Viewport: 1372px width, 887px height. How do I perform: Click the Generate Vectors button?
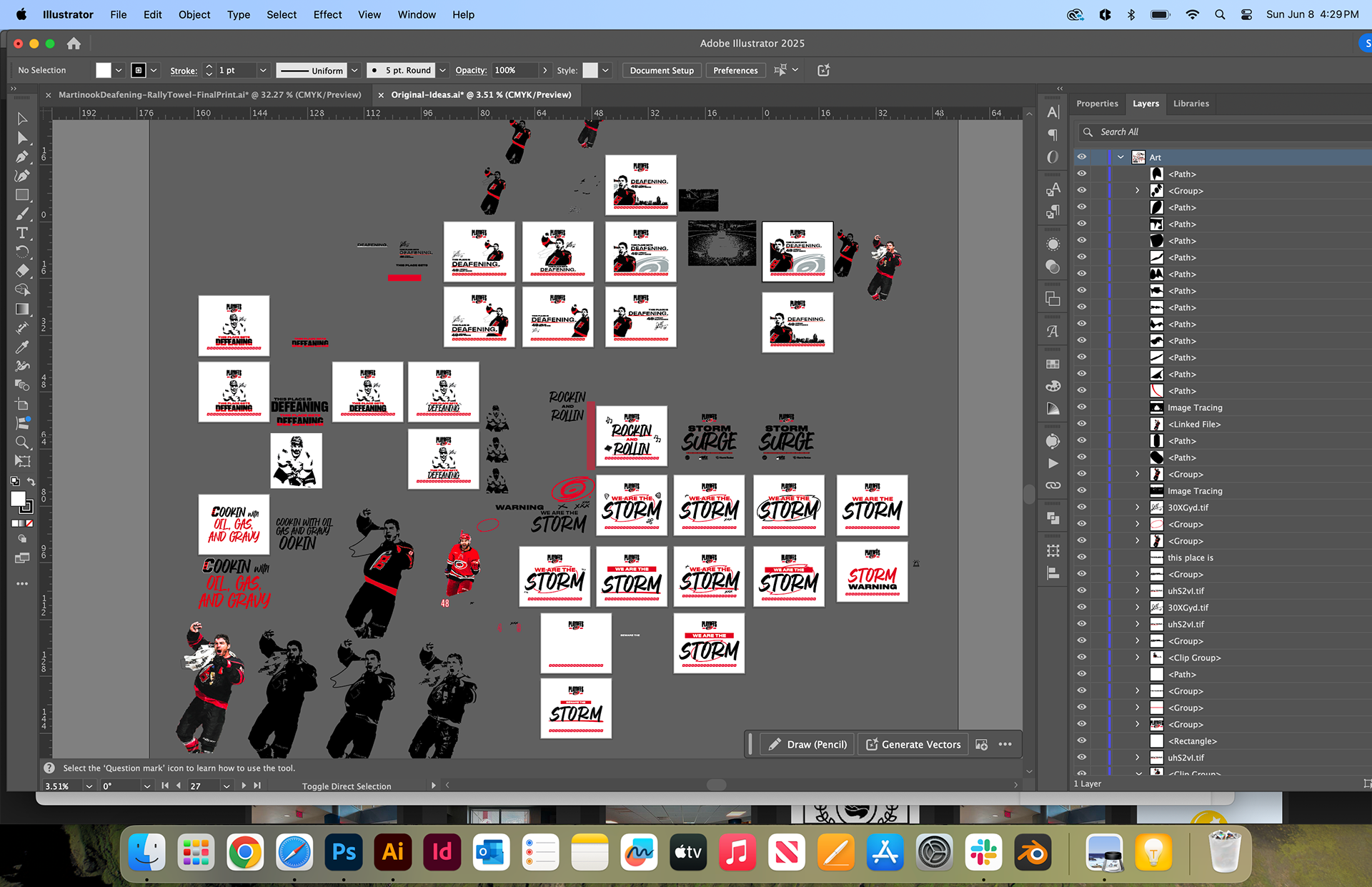coord(914,744)
